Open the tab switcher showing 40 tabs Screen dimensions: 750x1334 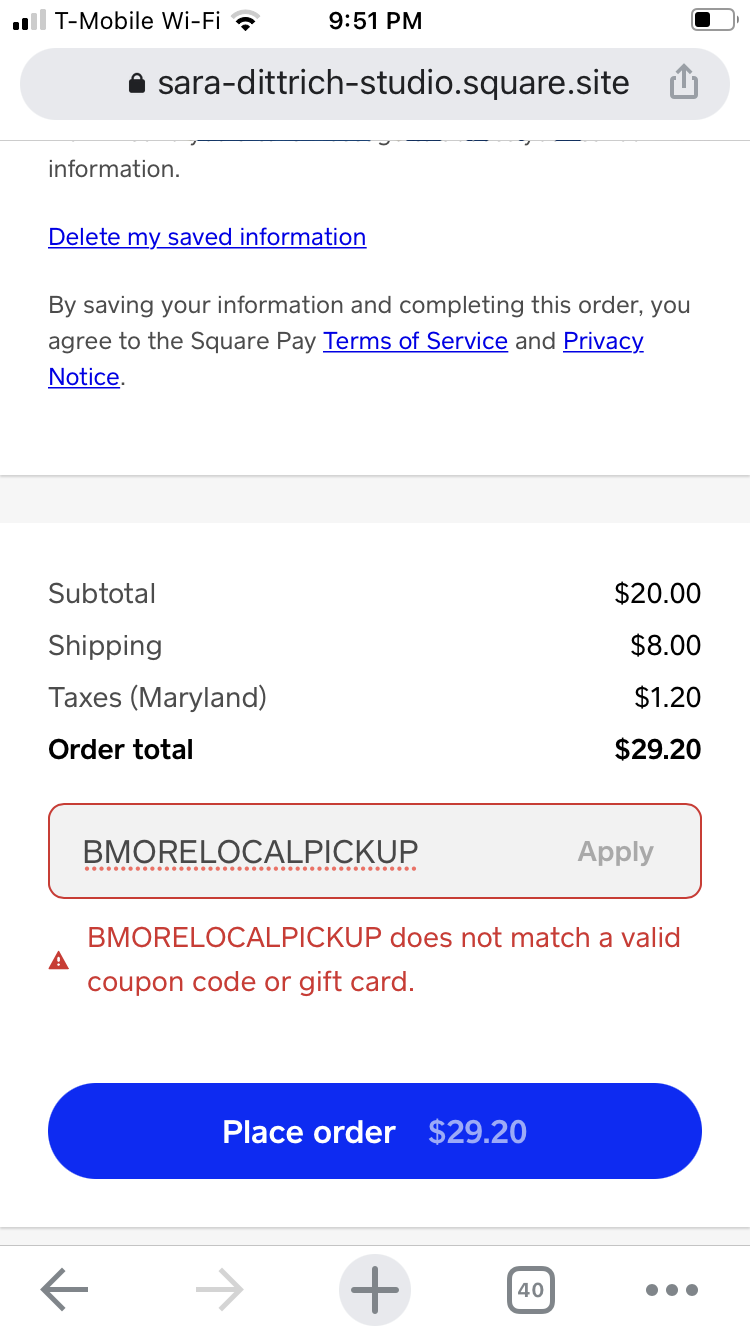pos(531,1290)
